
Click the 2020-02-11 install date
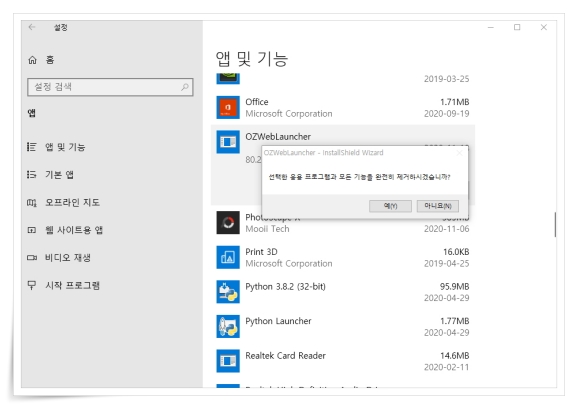(x=446, y=367)
